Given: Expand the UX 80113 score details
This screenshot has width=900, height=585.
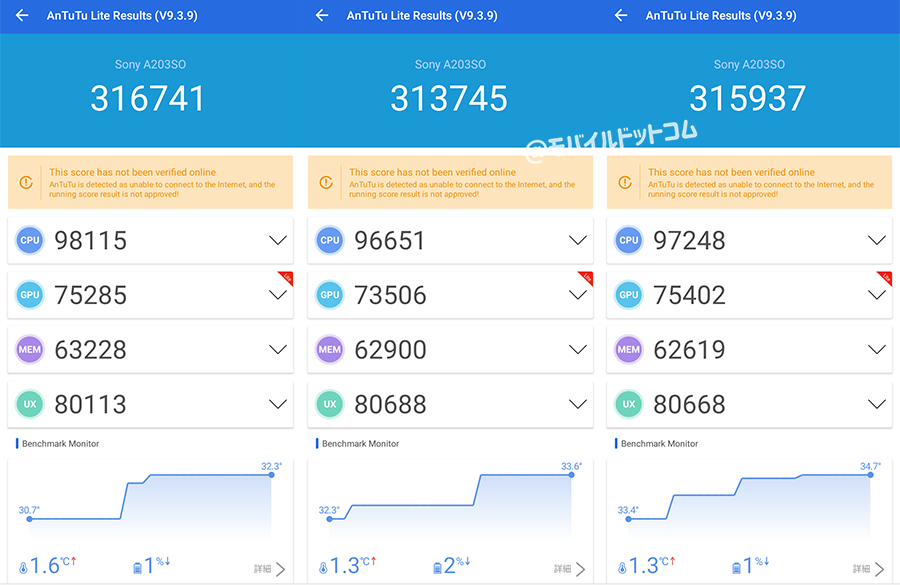Looking at the screenshot, I should coord(278,404).
